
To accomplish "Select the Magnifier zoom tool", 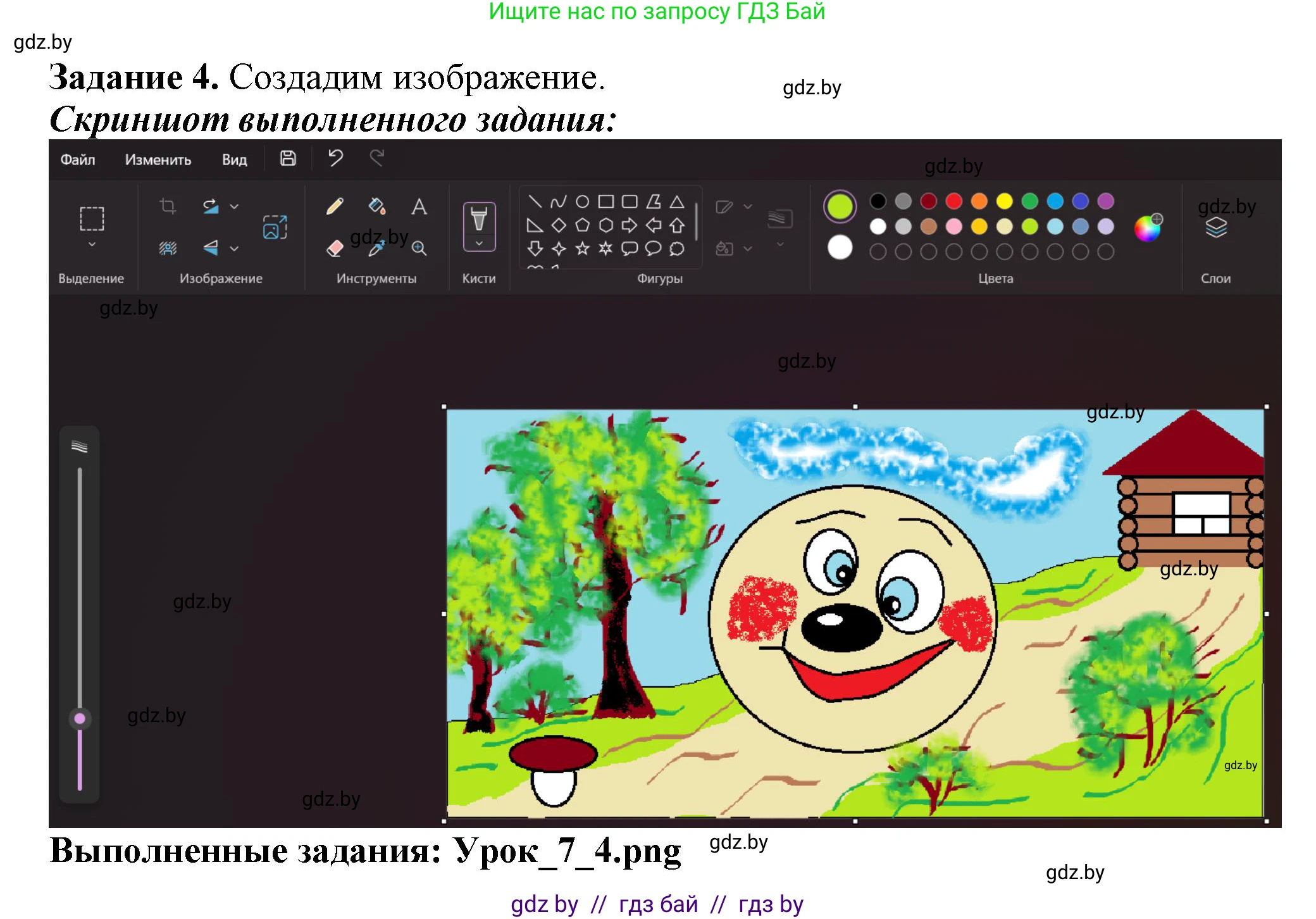I will [419, 248].
